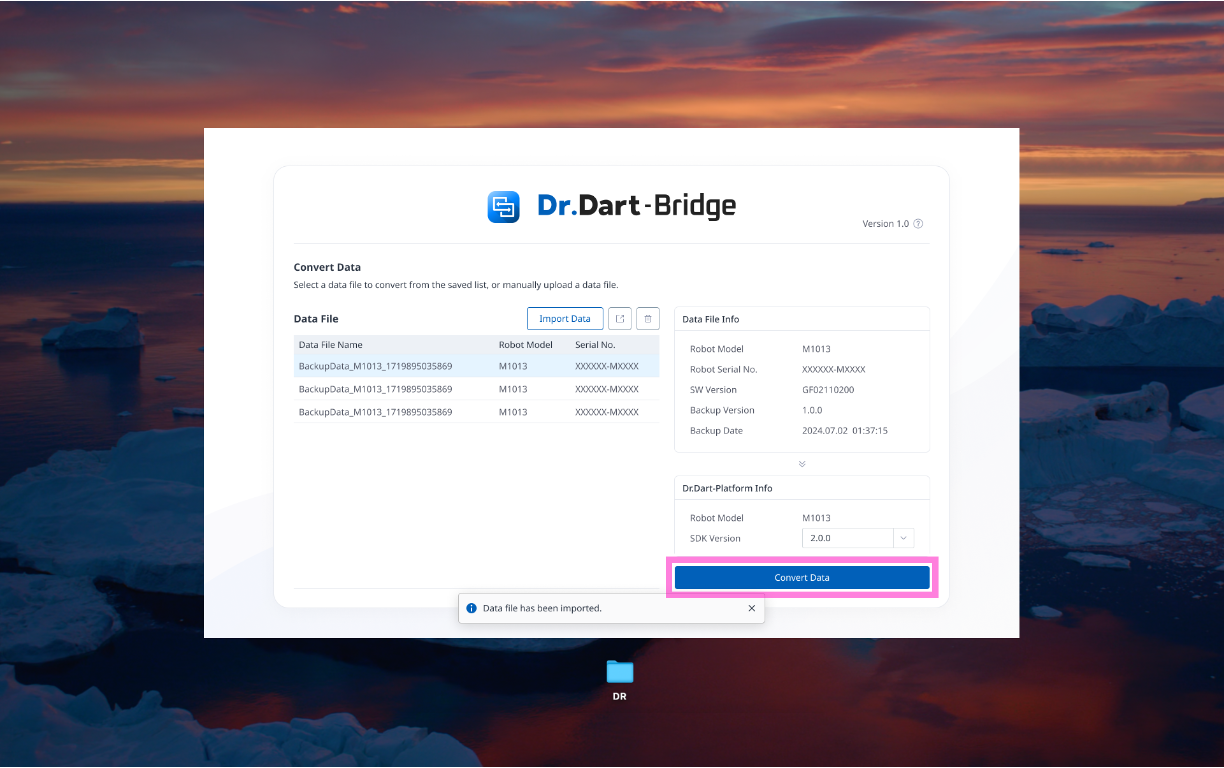
Task: Click the Dr.Dart-Platform Info panel header
Action: pyautogui.click(x=727, y=488)
